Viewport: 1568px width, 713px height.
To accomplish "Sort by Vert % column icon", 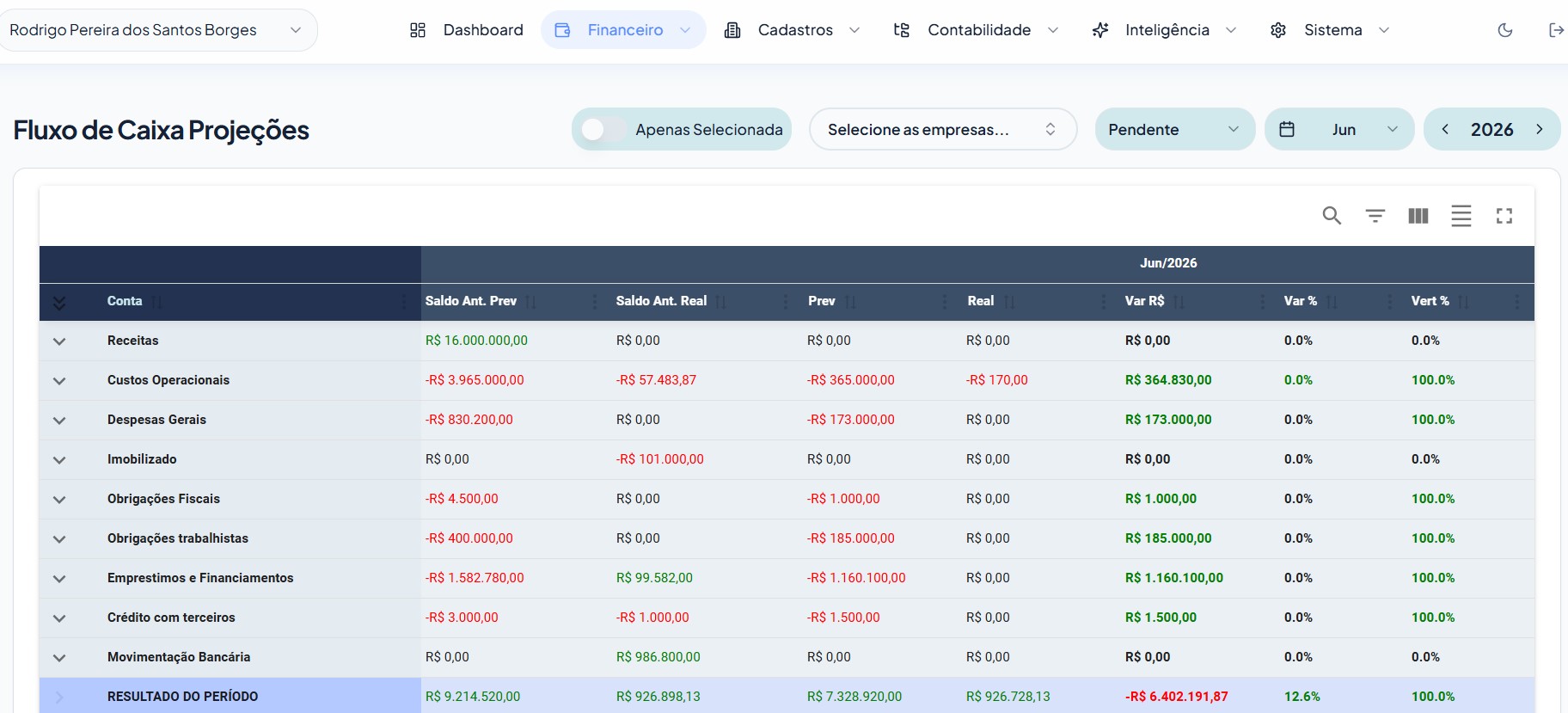I will [1463, 302].
